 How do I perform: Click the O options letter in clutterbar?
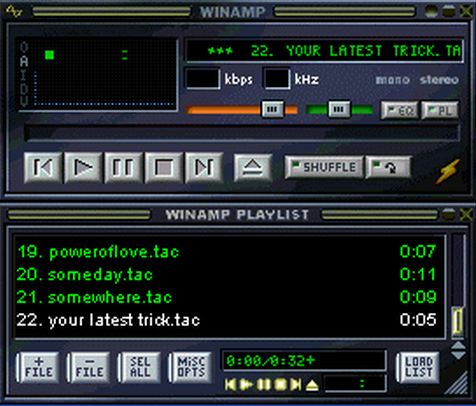(x=24, y=47)
